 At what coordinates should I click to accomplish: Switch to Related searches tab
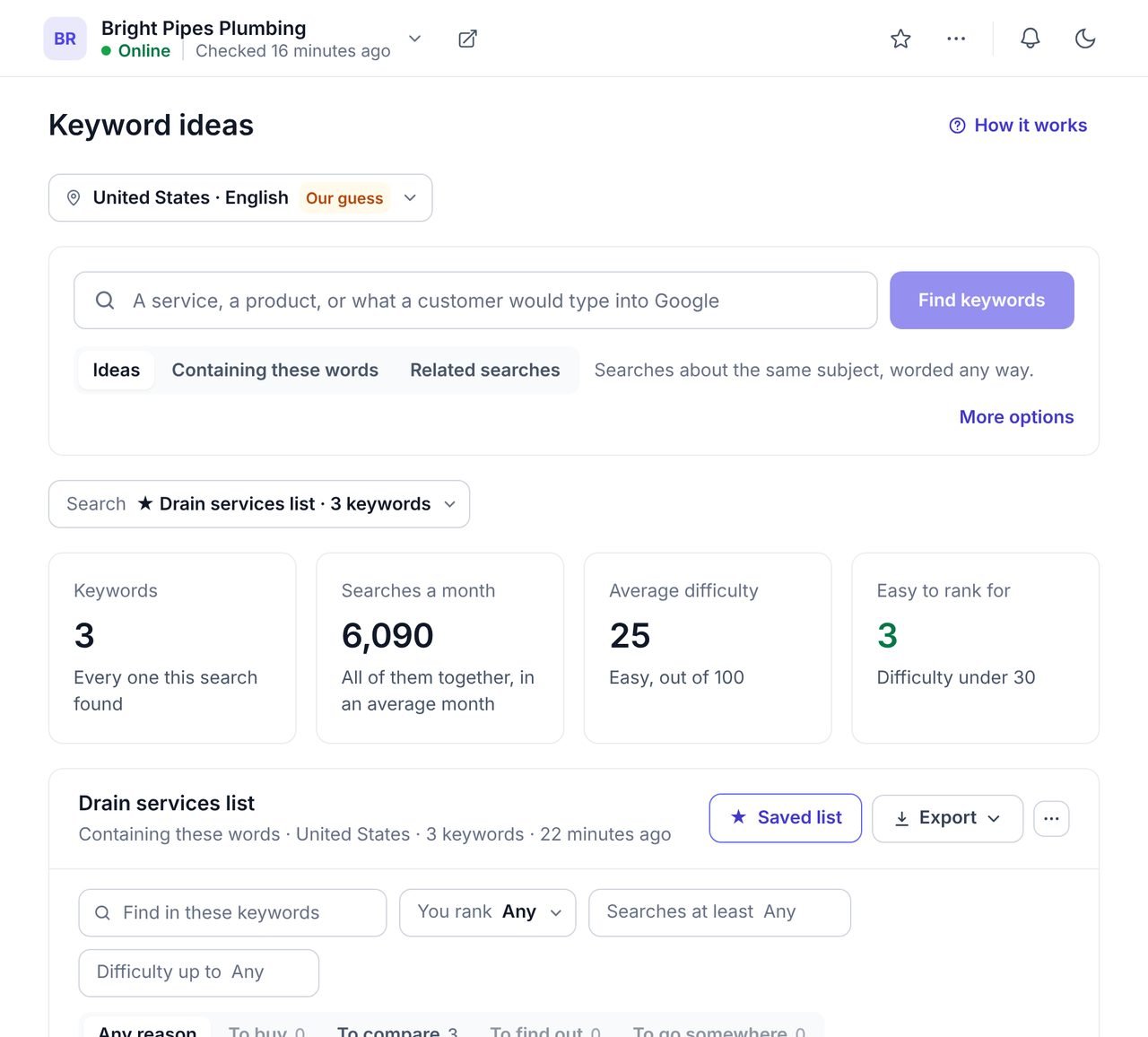coord(485,370)
